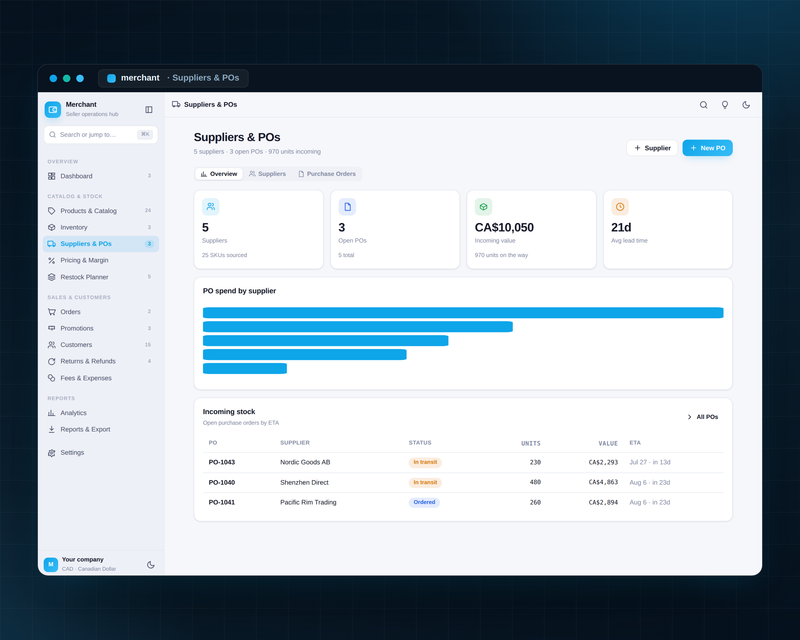800x640 pixels.
Task: Open Analytics chart item
Action: tap(101, 413)
